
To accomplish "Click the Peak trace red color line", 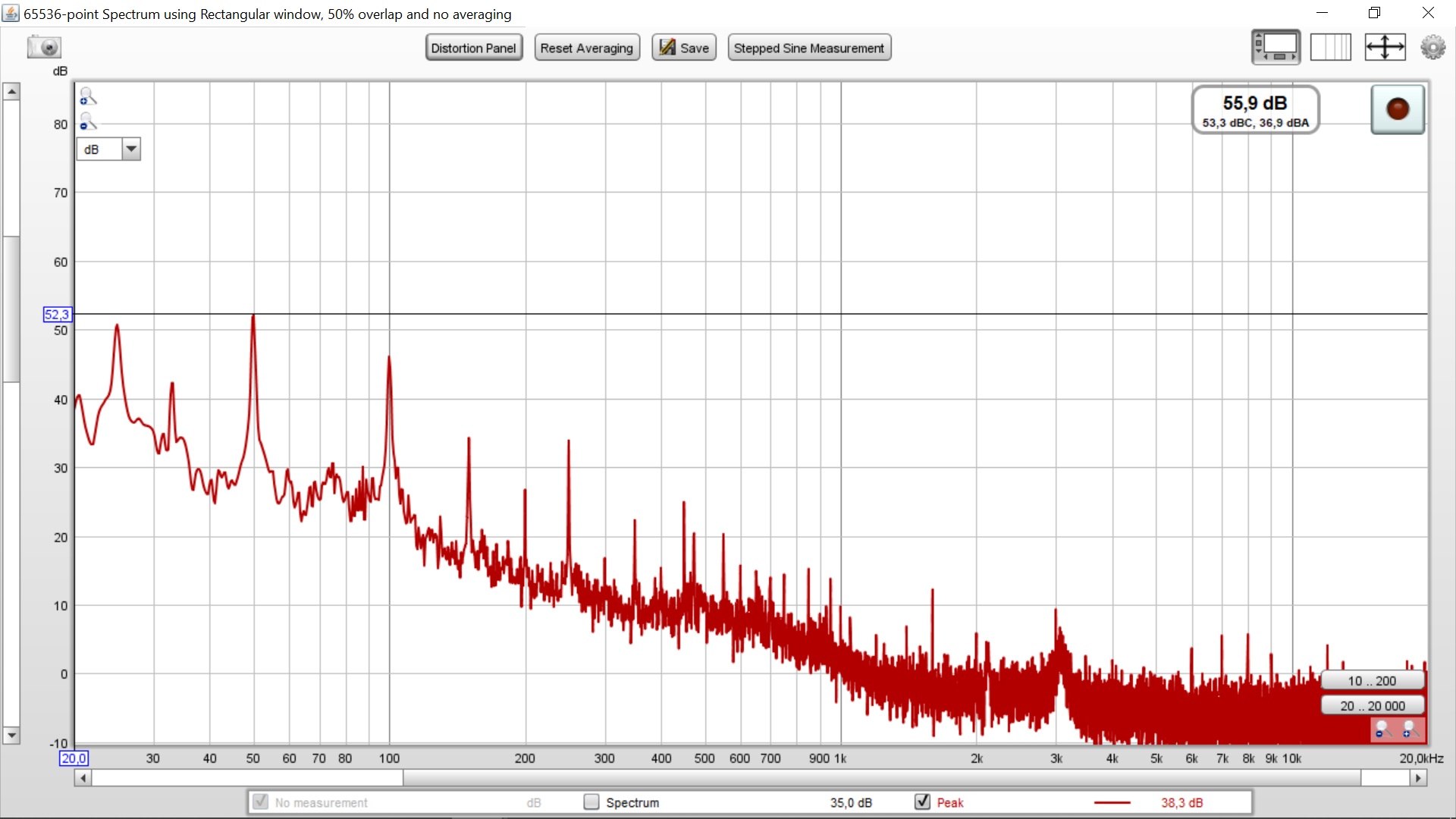I will [x=1112, y=802].
